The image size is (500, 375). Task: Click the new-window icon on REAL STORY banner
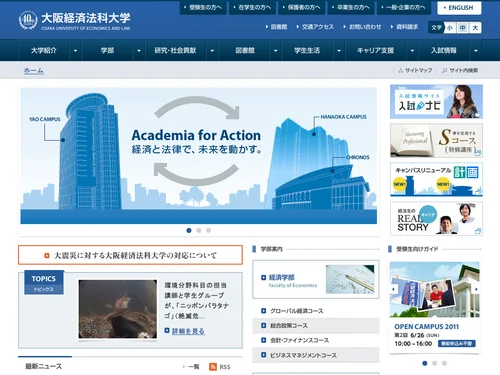478,231
